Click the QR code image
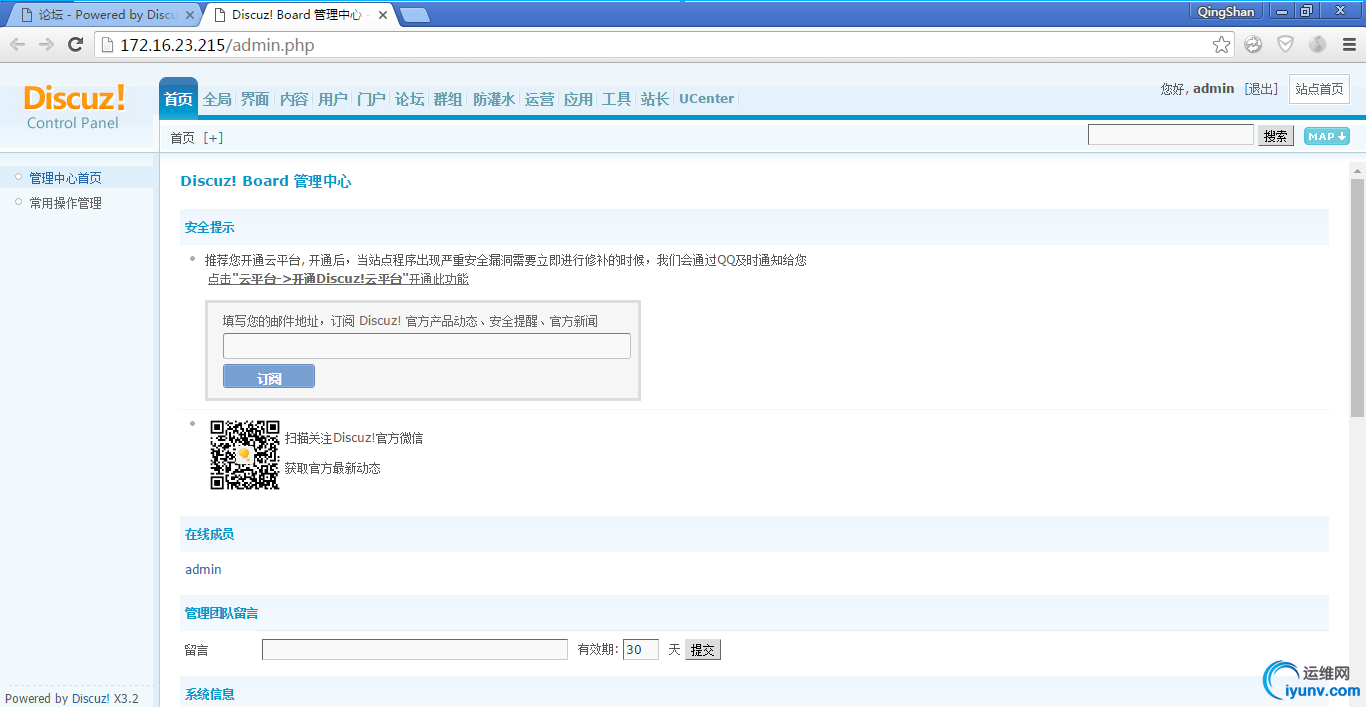Screen dimensions: 1366x707 [244, 455]
